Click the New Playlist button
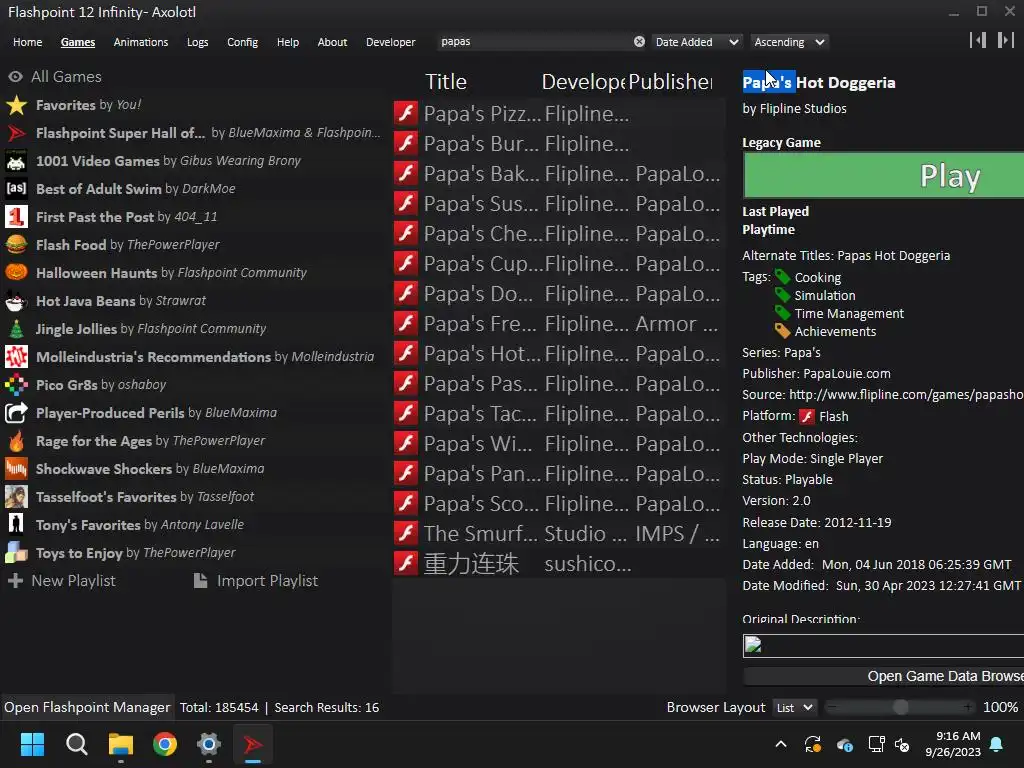This screenshot has height=768, width=1024. [61, 581]
